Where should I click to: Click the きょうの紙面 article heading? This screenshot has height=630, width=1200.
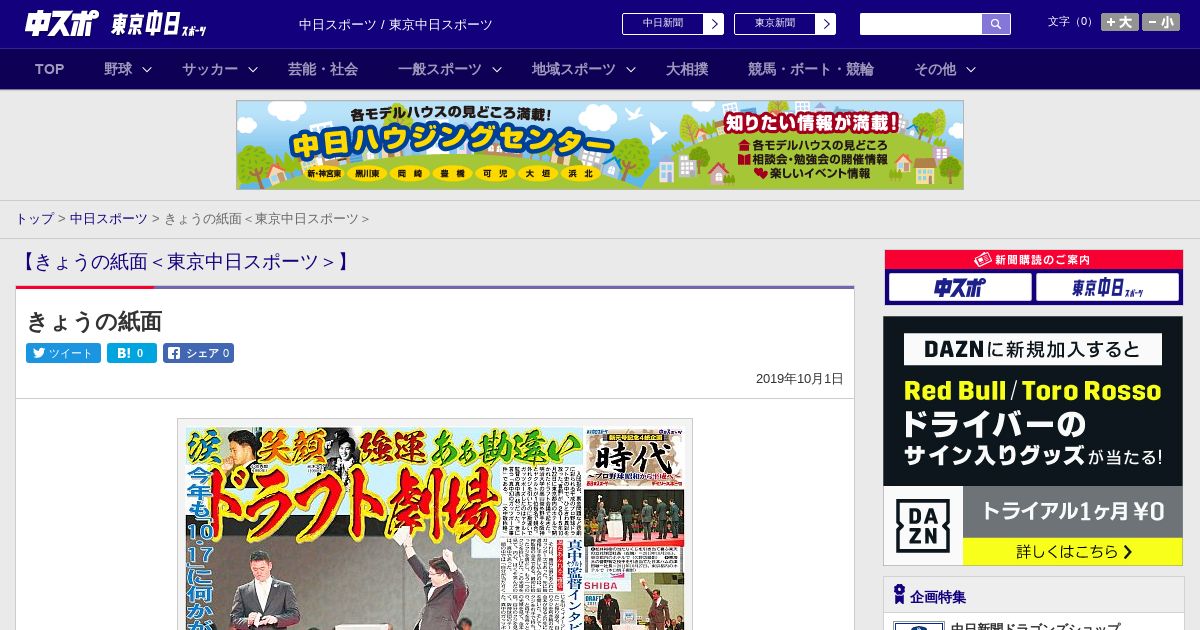tap(94, 321)
